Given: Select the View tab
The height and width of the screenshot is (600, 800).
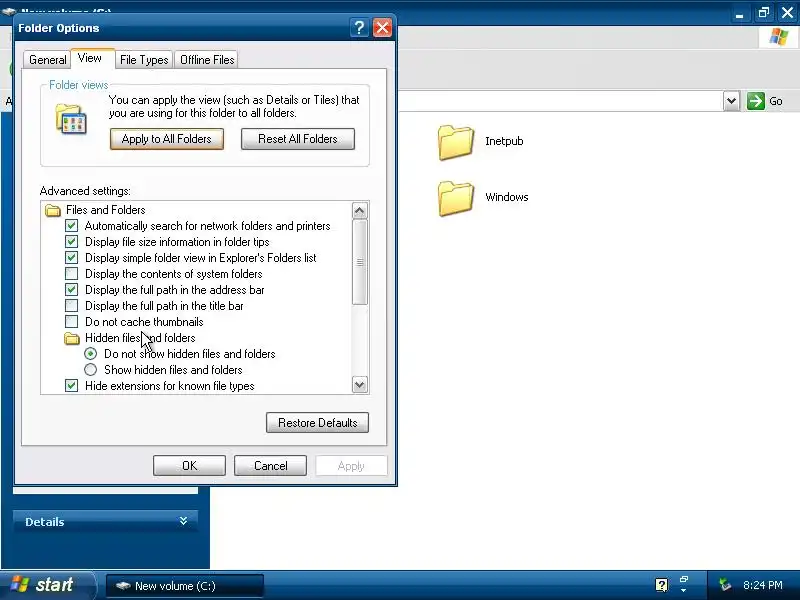Looking at the screenshot, I should (x=90, y=58).
